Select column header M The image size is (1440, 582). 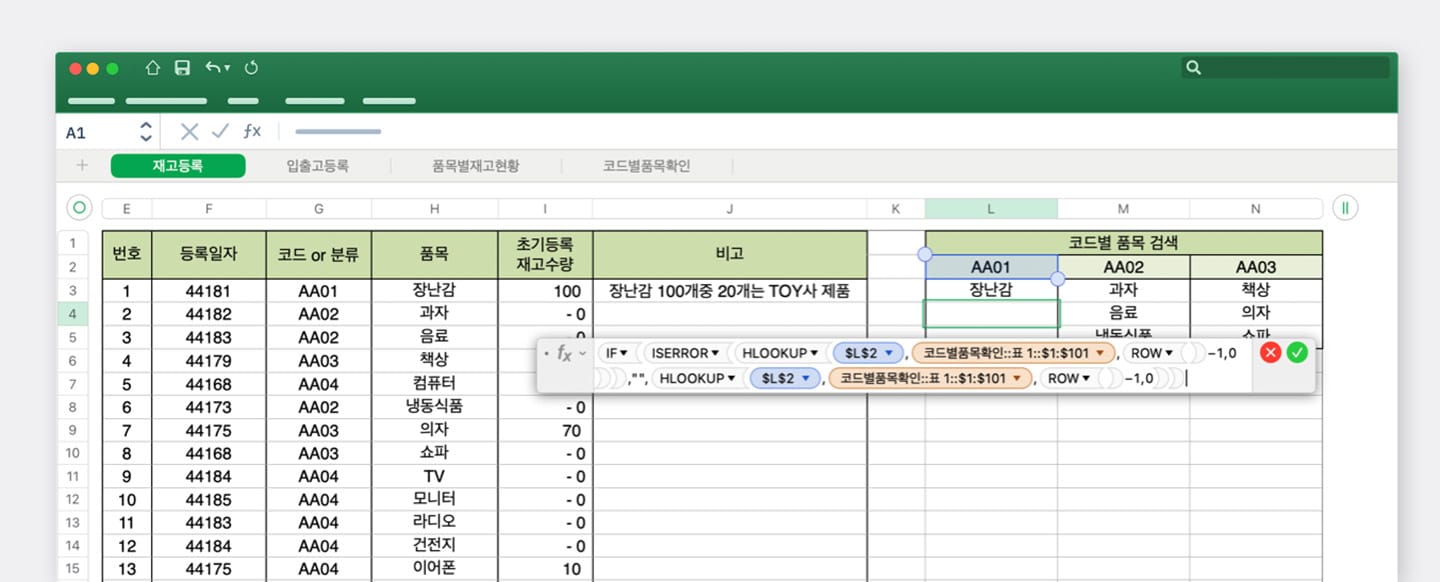tap(1124, 208)
